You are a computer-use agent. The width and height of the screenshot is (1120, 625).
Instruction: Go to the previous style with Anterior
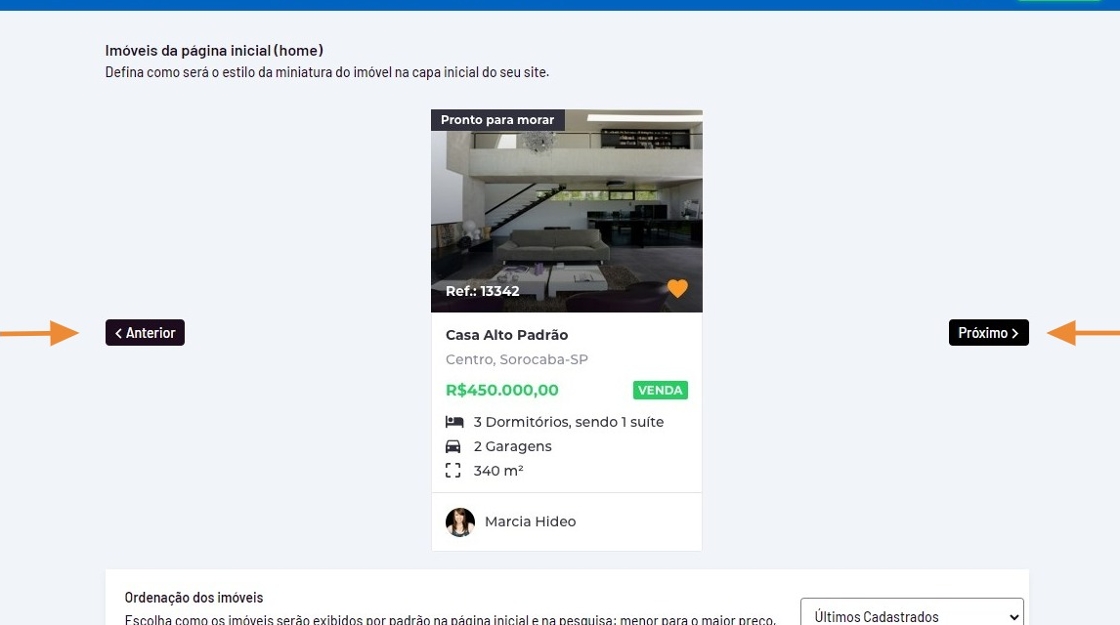(145, 333)
